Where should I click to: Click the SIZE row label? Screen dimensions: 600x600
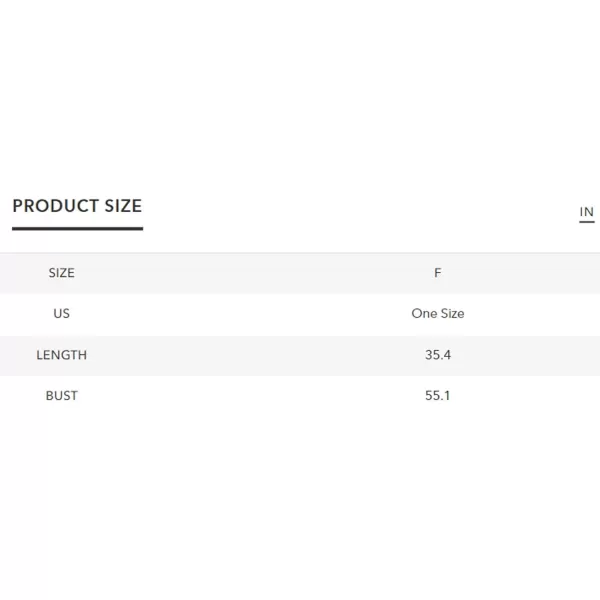pyautogui.click(x=62, y=273)
